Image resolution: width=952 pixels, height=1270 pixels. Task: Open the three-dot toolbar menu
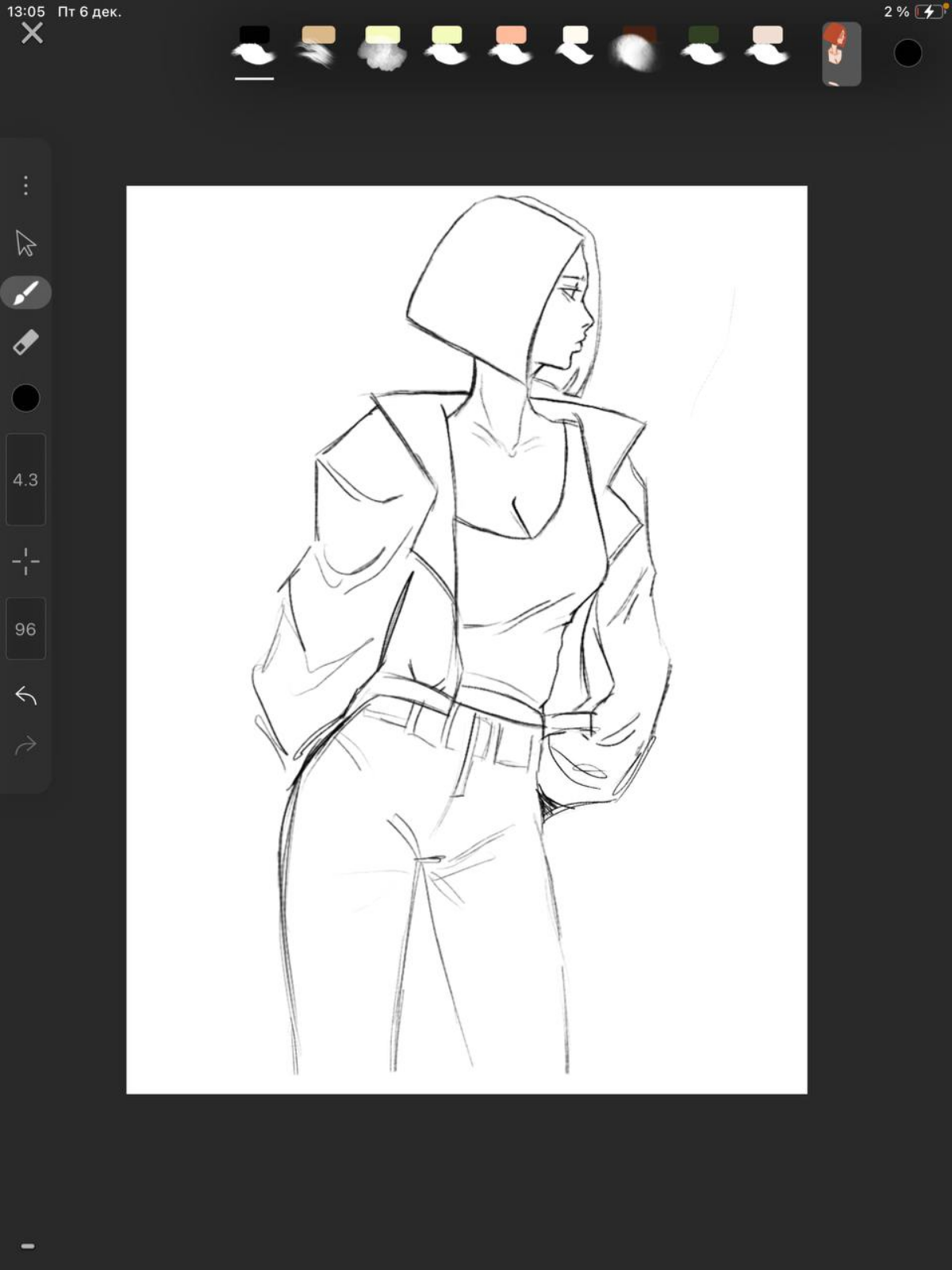tap(26, 186)
